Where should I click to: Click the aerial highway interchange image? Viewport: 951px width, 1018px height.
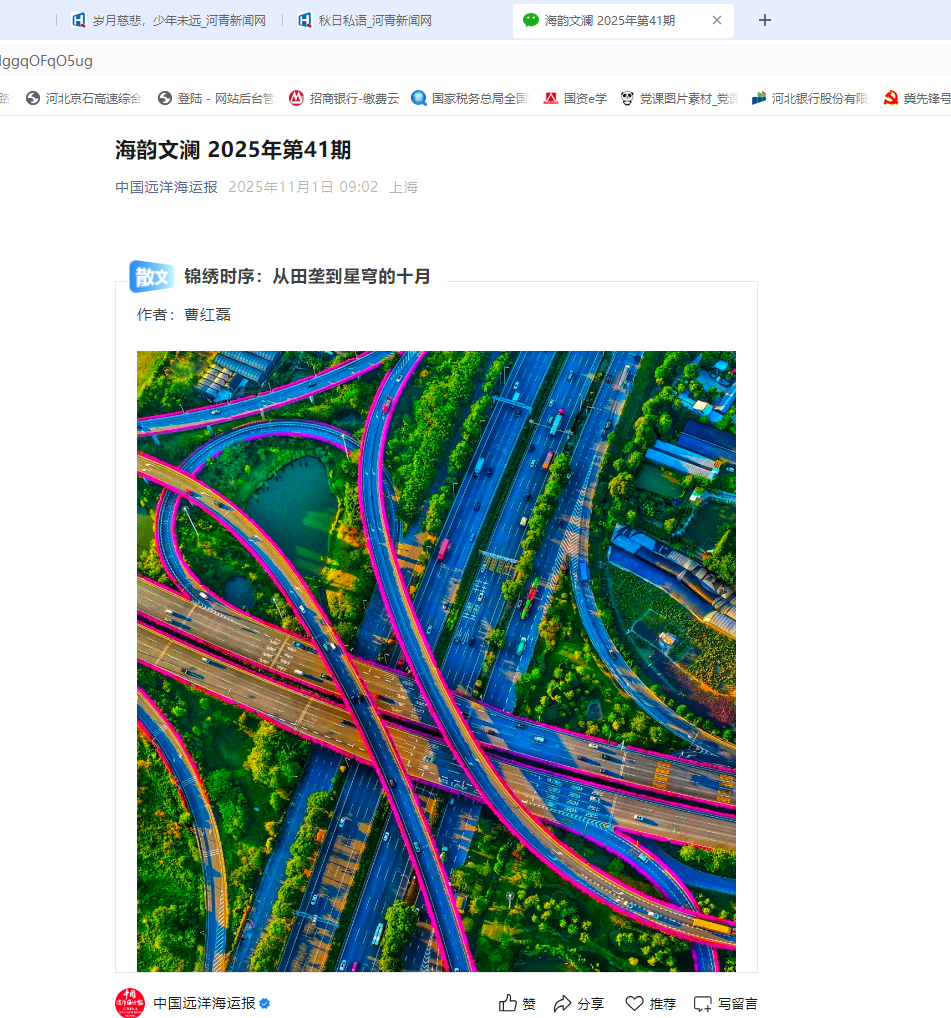pyautogui.click(x=436, y=661)
